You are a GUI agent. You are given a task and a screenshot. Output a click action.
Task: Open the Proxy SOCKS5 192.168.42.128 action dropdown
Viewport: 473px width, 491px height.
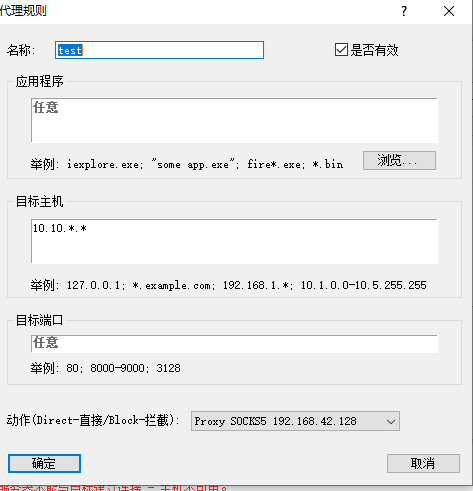tap(295, 421)
